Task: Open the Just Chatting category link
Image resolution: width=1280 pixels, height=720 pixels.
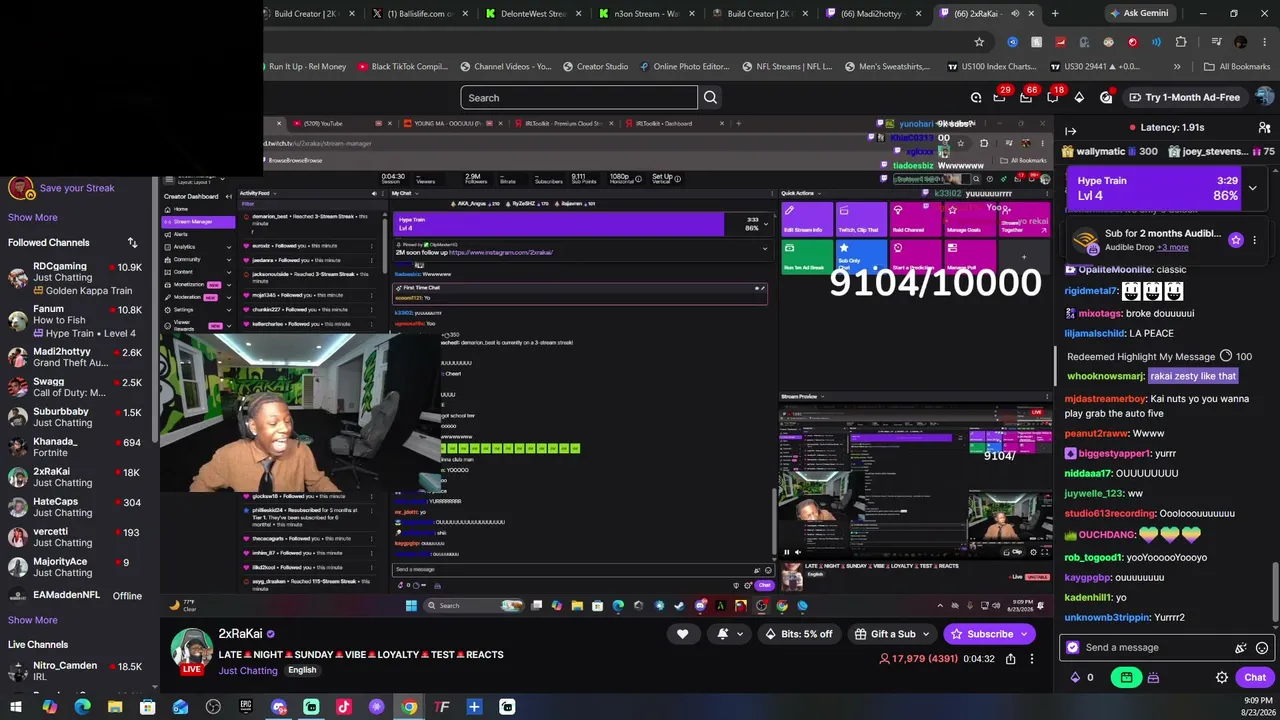Action: [248, 671]
